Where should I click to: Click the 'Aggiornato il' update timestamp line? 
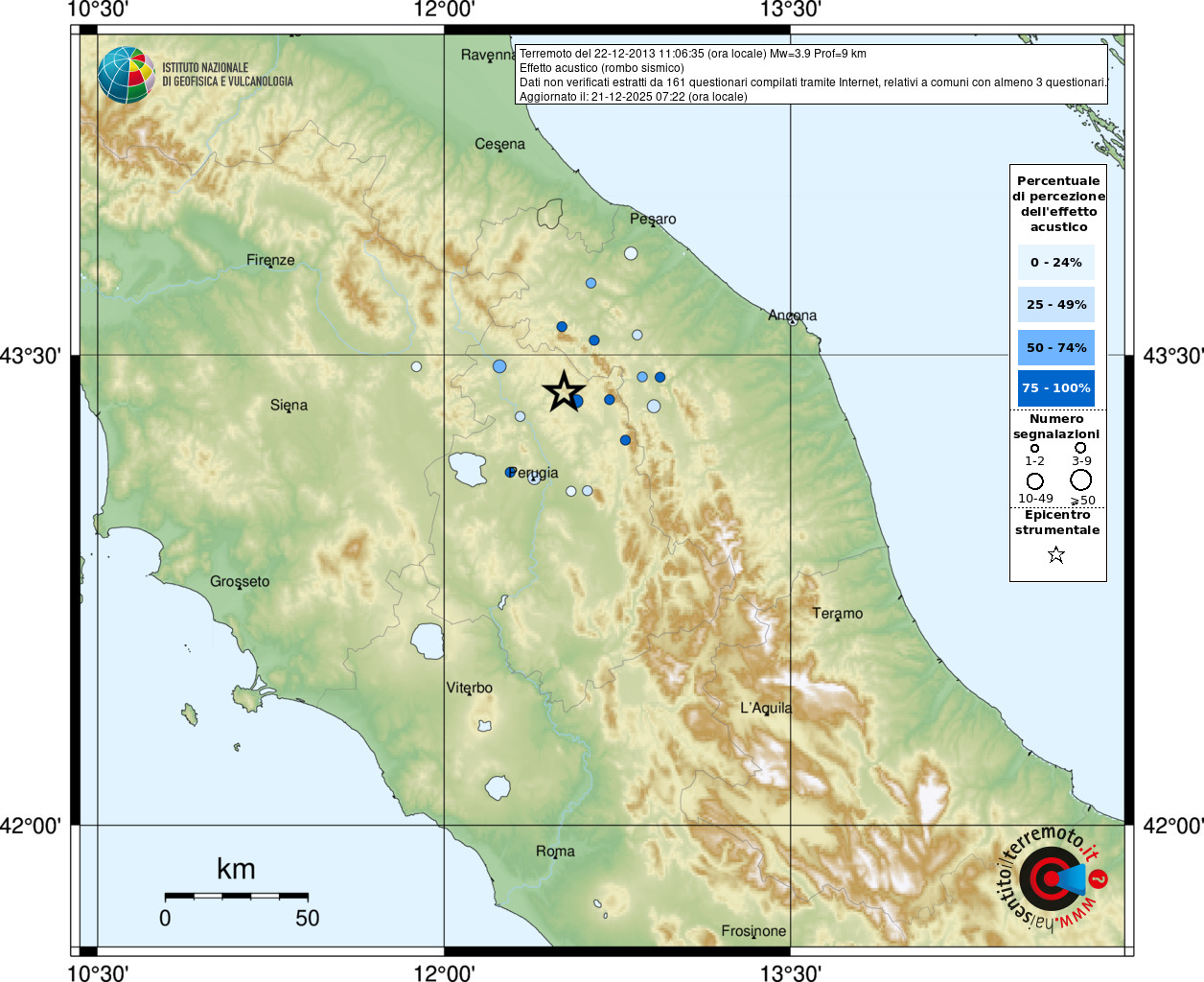[x=634, y=97]
